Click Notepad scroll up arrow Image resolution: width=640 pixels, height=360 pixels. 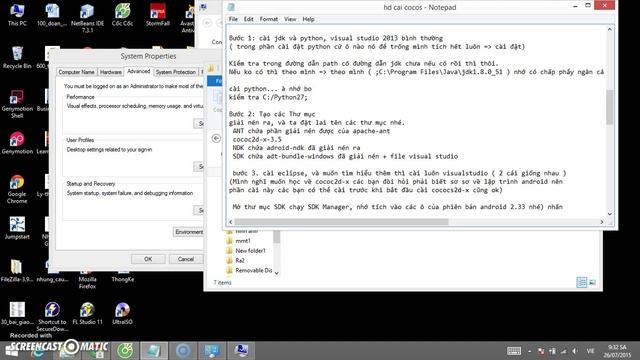(x=610, y=29)
